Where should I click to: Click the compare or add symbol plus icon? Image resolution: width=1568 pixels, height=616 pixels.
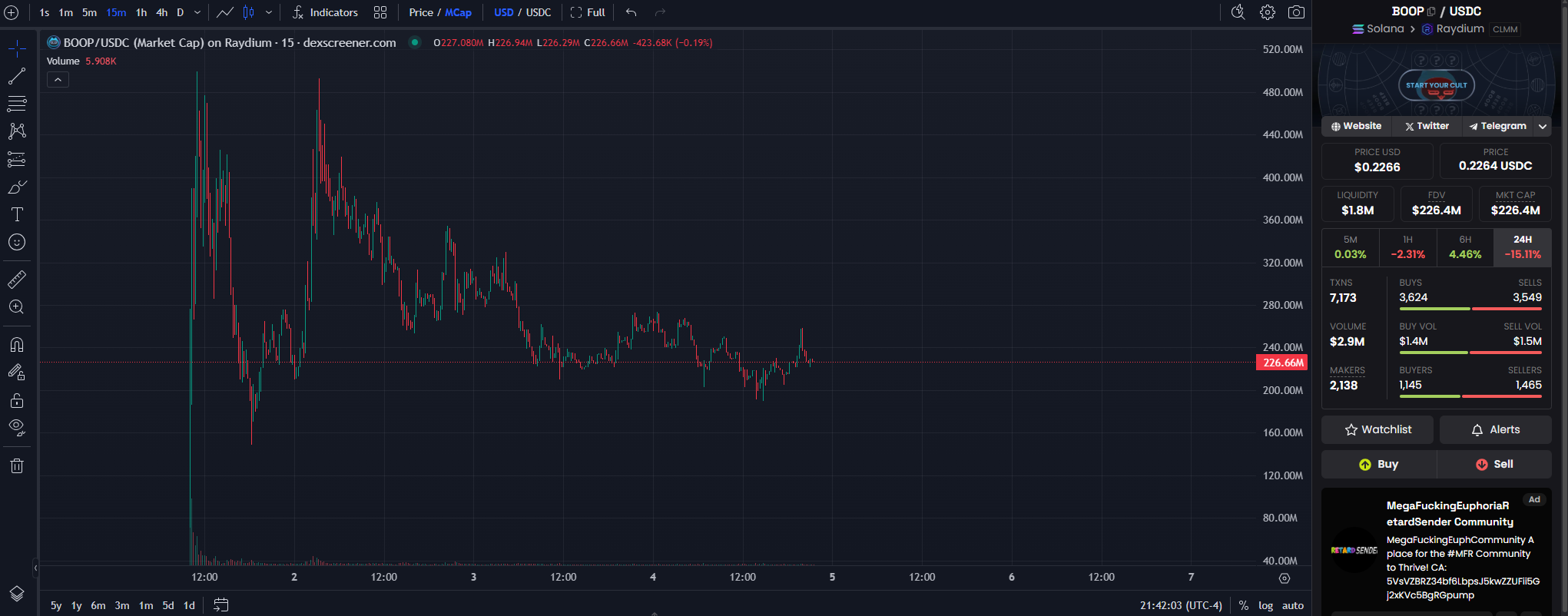tap(12, 12)
